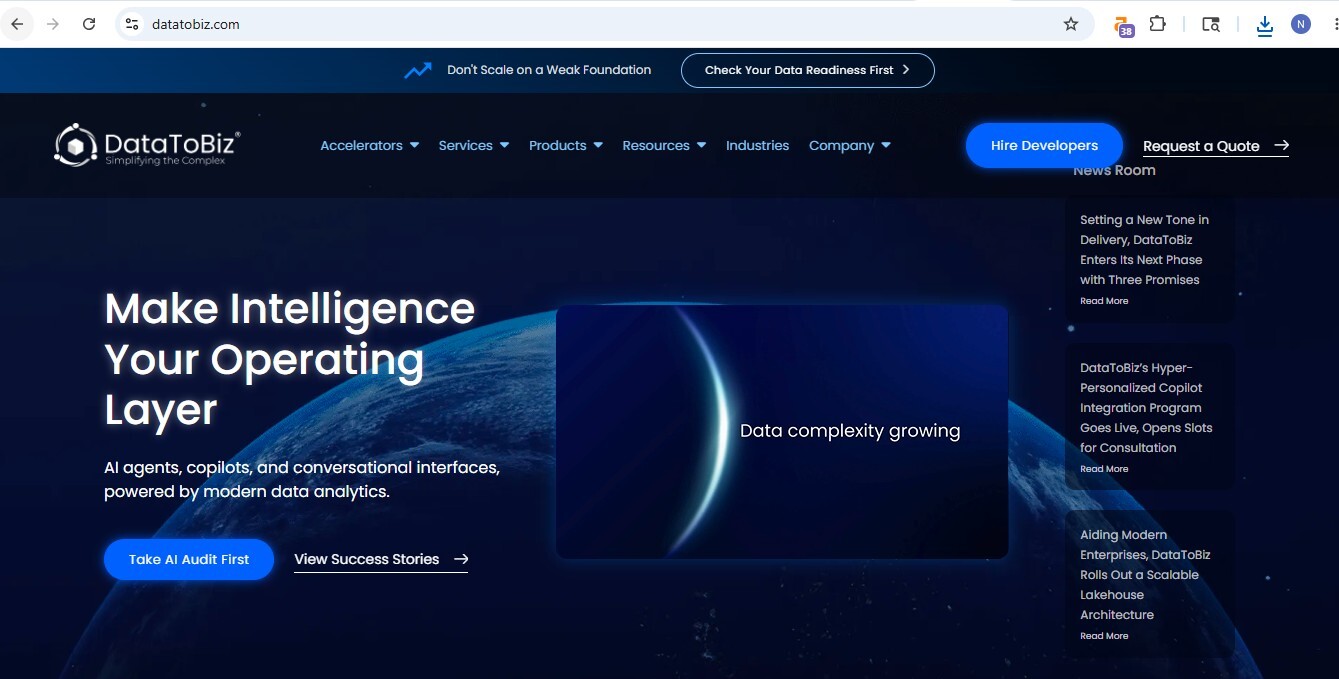Click the Take AI Audit First button
This screenshot has height=679, width=1339.
pos(189,559)
